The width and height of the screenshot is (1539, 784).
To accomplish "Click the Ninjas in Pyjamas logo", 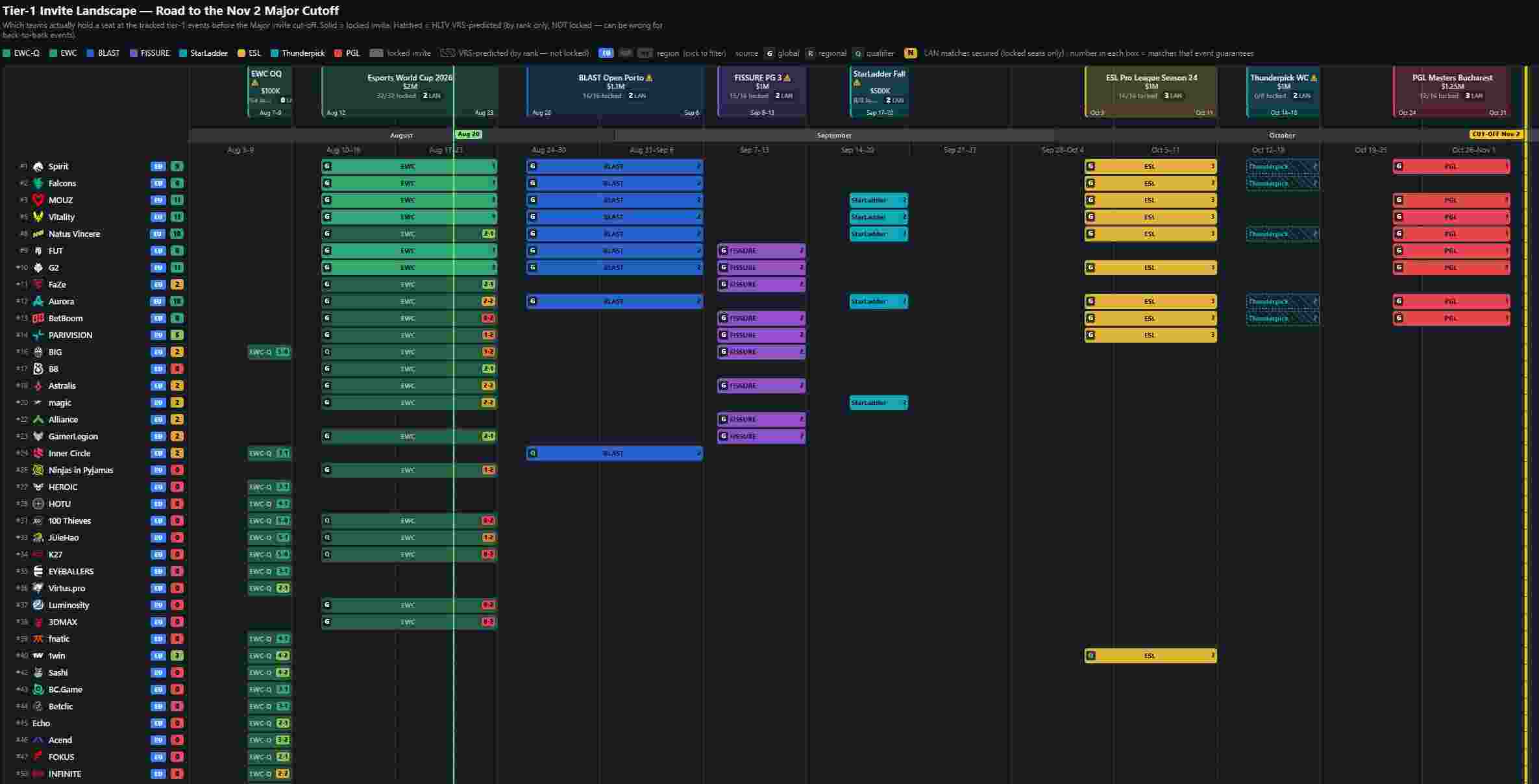I will pos(38,471).
